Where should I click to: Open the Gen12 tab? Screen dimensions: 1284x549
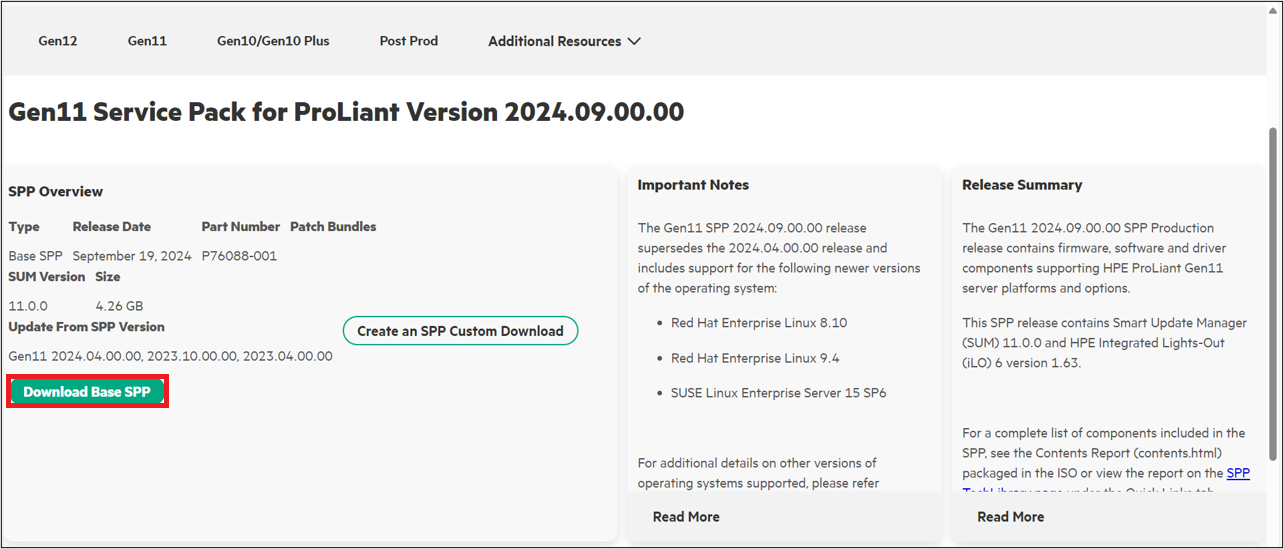pos(58,41)
